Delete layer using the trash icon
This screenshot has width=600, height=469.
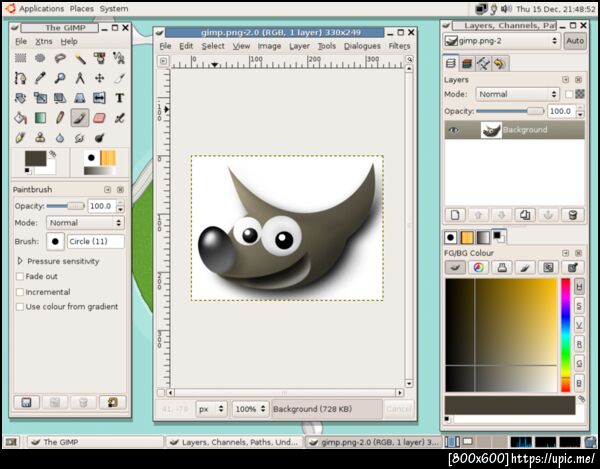571,215
